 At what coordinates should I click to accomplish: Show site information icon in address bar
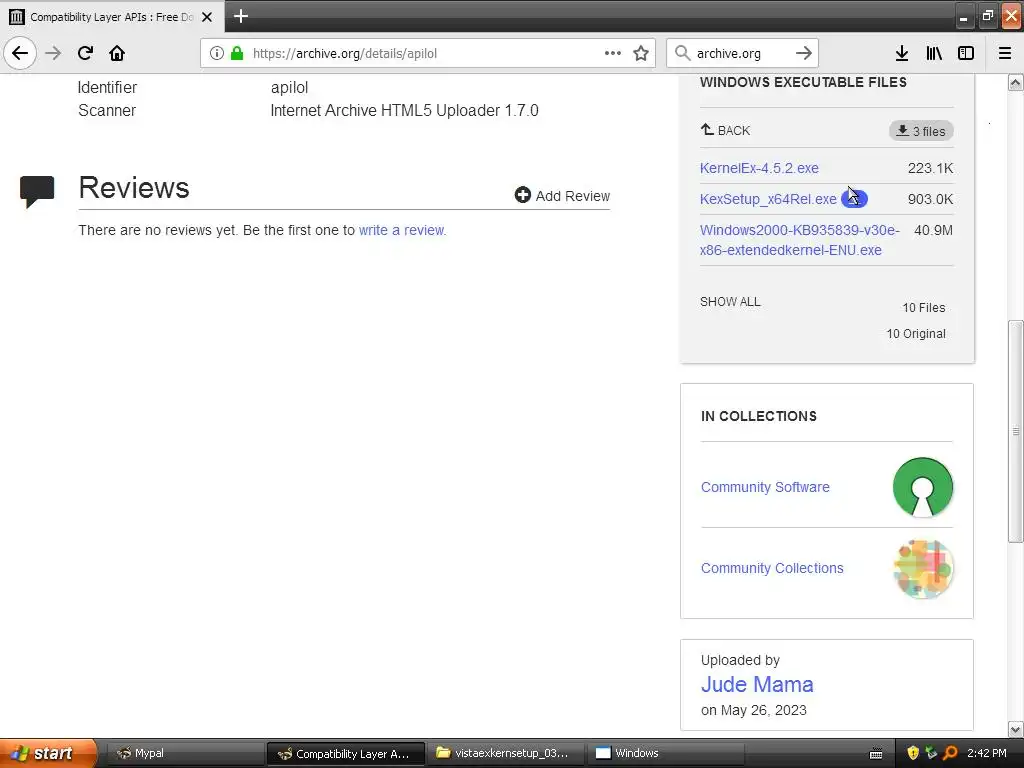(217, 53)
